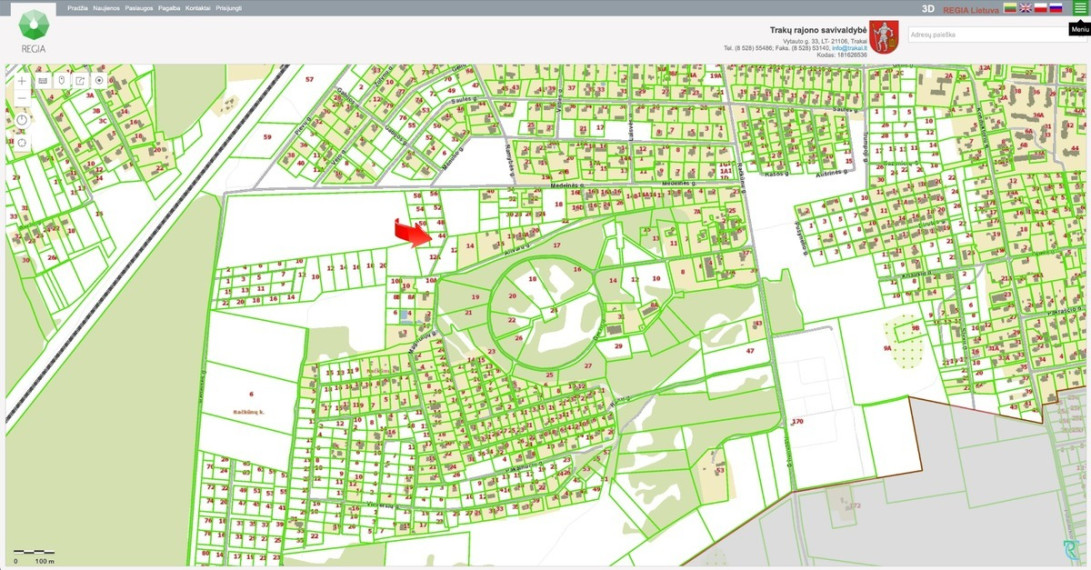Open the Pagalba menu item

click(169, 8)
